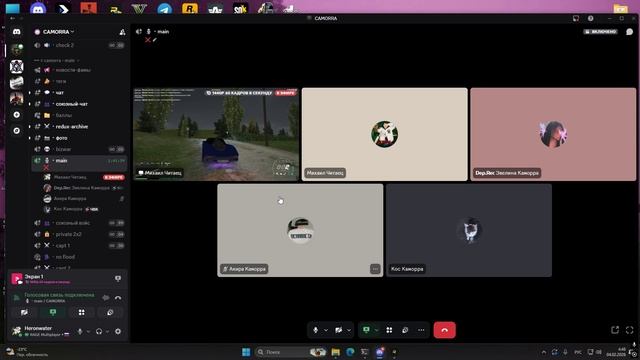Open more options ellipsis in call controls
This screenshot has width=640, height=360.
point(421,330)
